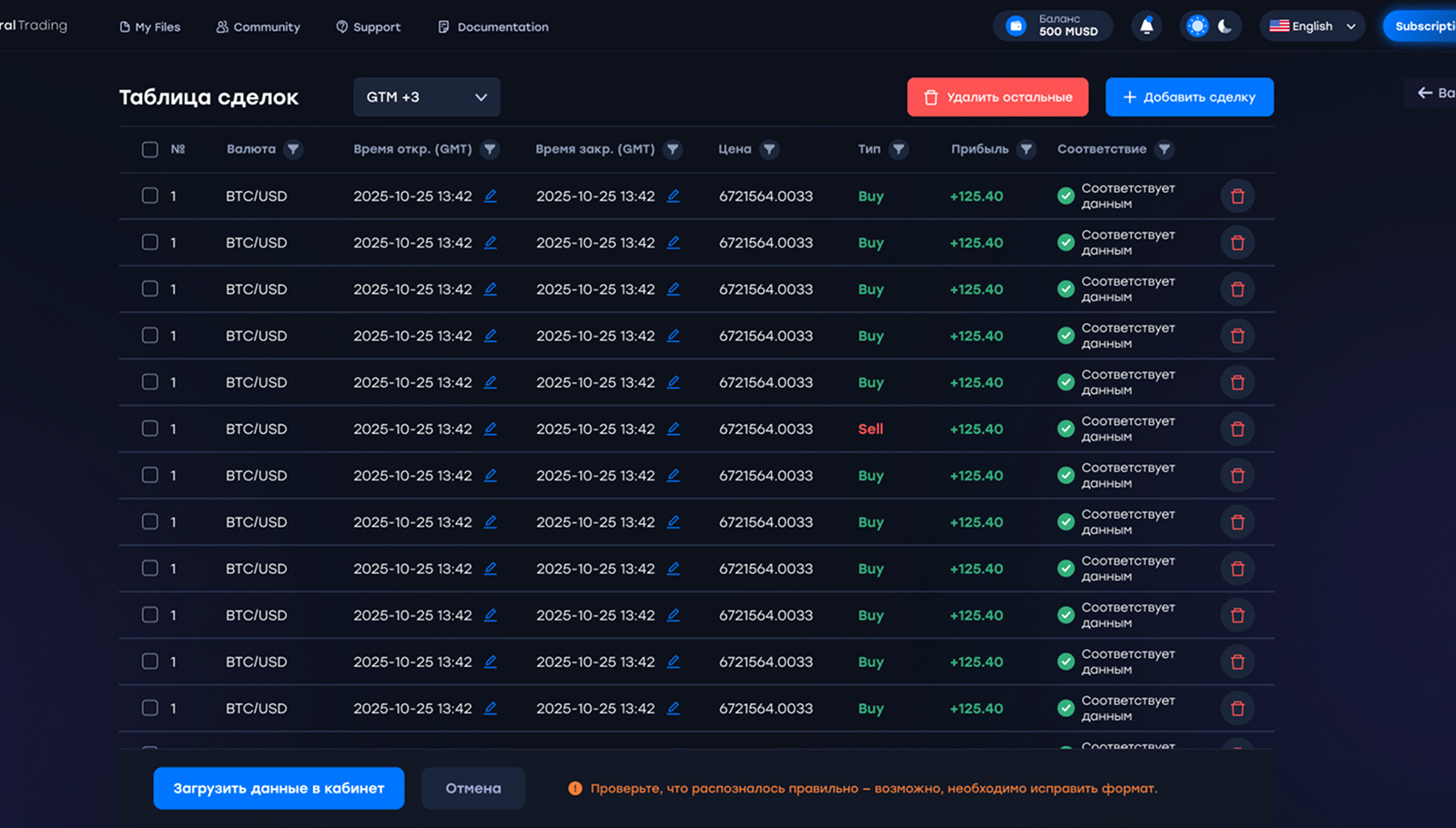
Task: Click the Sell type label
Action: pos(871,429)
